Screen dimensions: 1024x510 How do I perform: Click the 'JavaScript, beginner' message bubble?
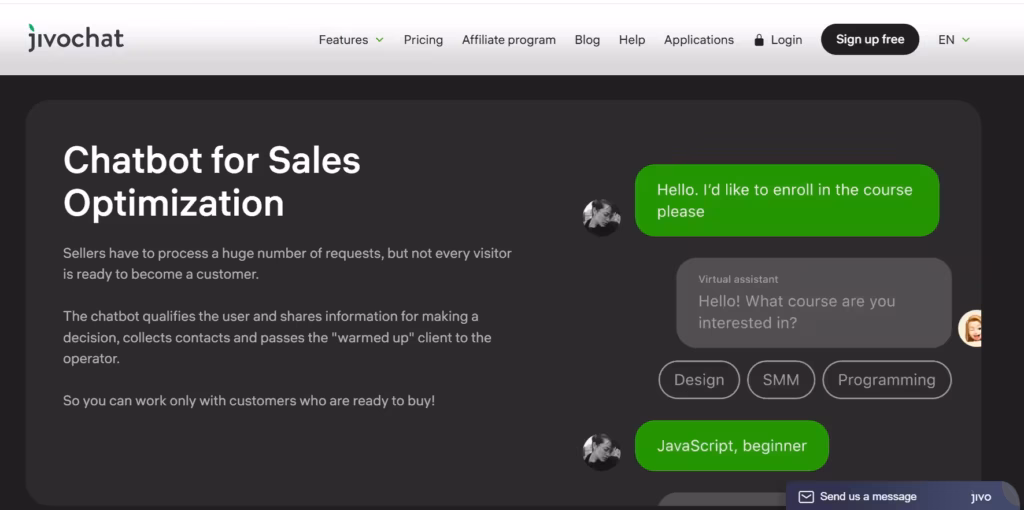pos(731,446)
